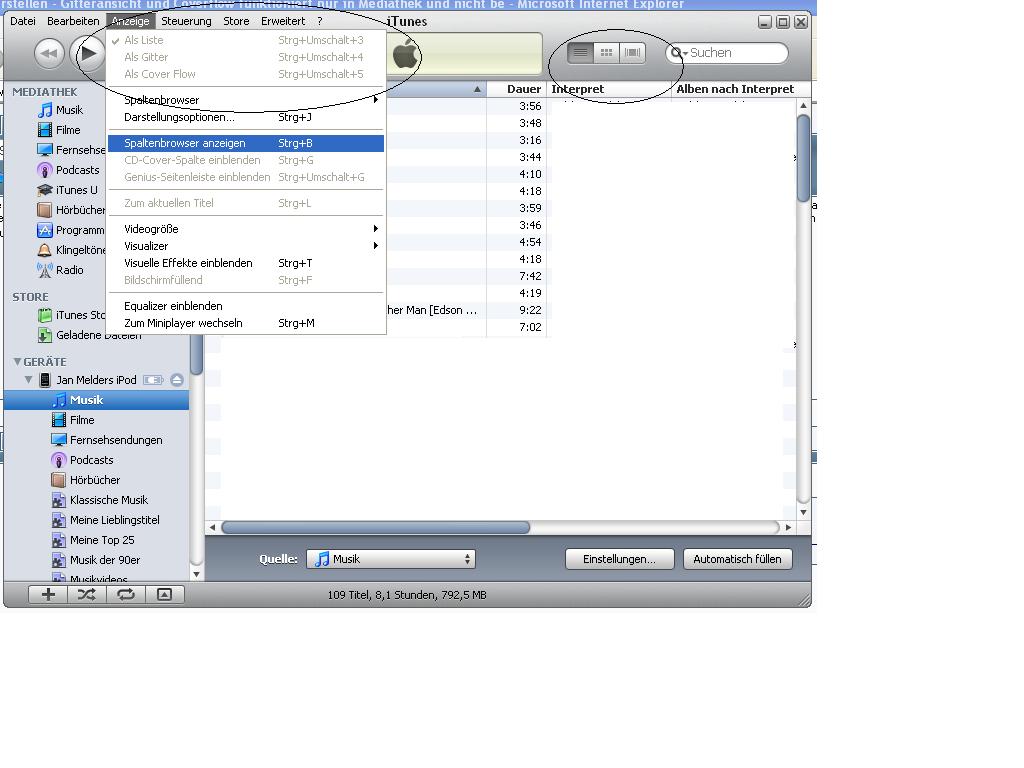Toggle repeat playback
Image resolution: width=1024 pixels, height=768 pixels.
(125, 594)
